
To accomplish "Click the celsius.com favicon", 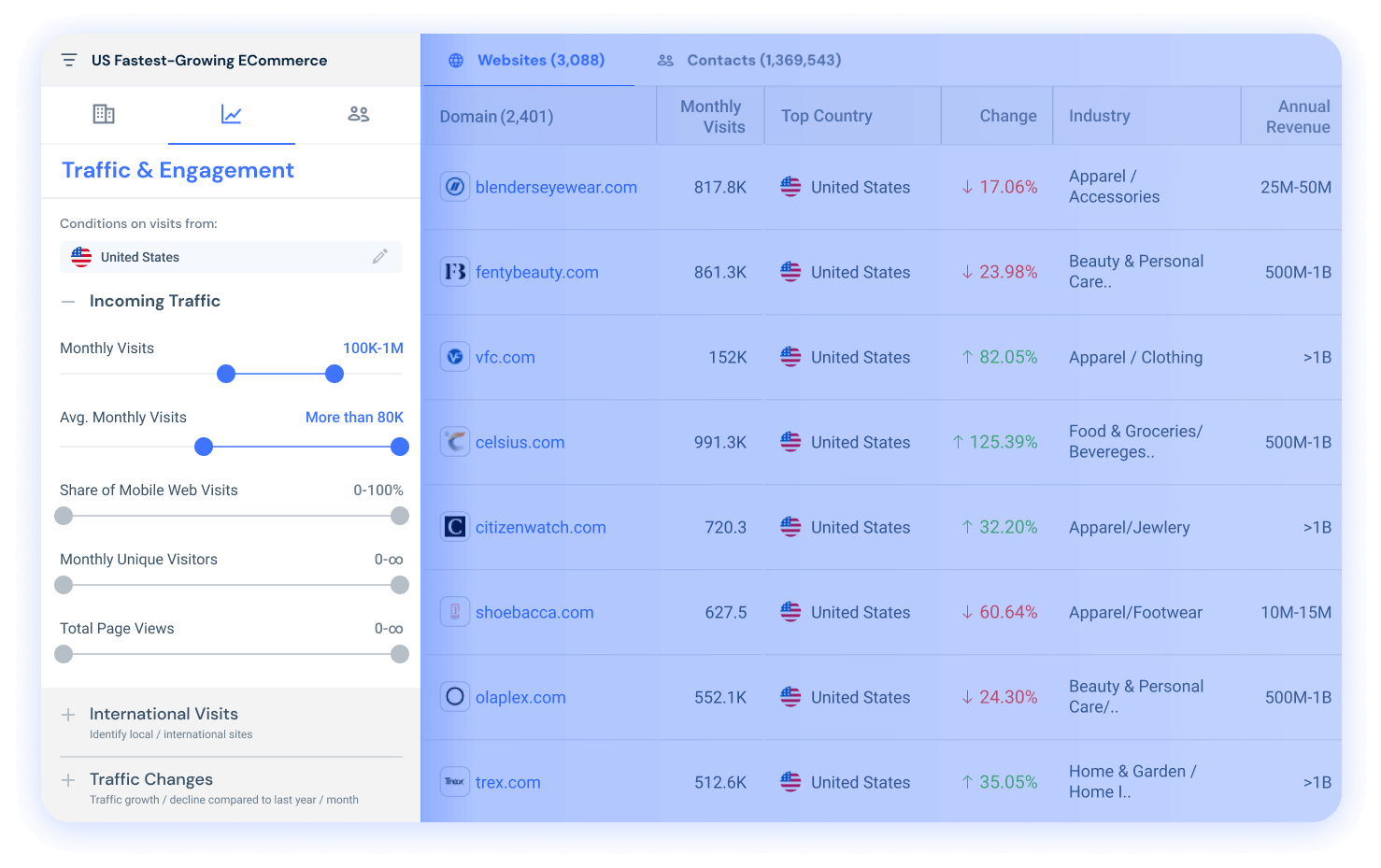I will (x=455, y=442).
